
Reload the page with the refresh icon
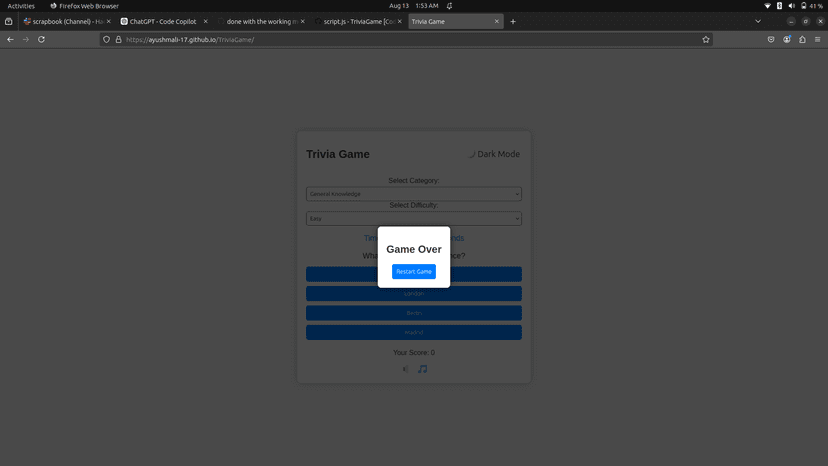click(41, 39)
